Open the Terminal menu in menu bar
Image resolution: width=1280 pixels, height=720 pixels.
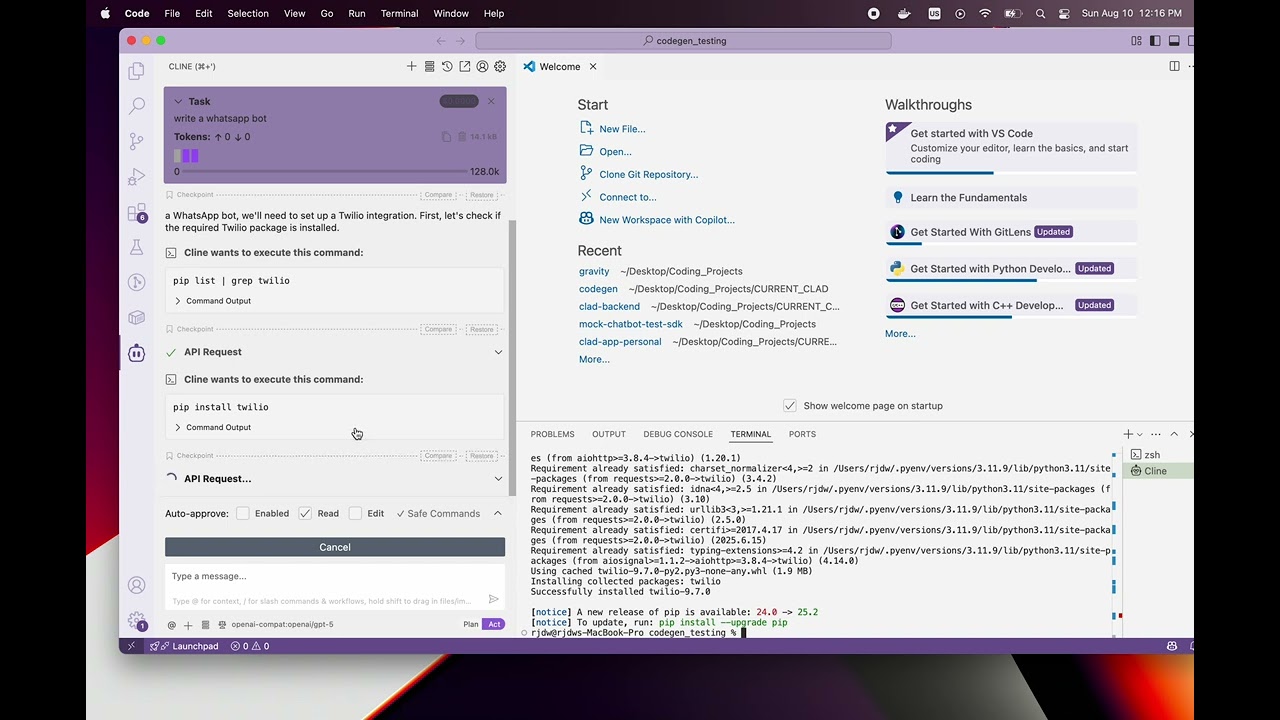tap(399, 14)
